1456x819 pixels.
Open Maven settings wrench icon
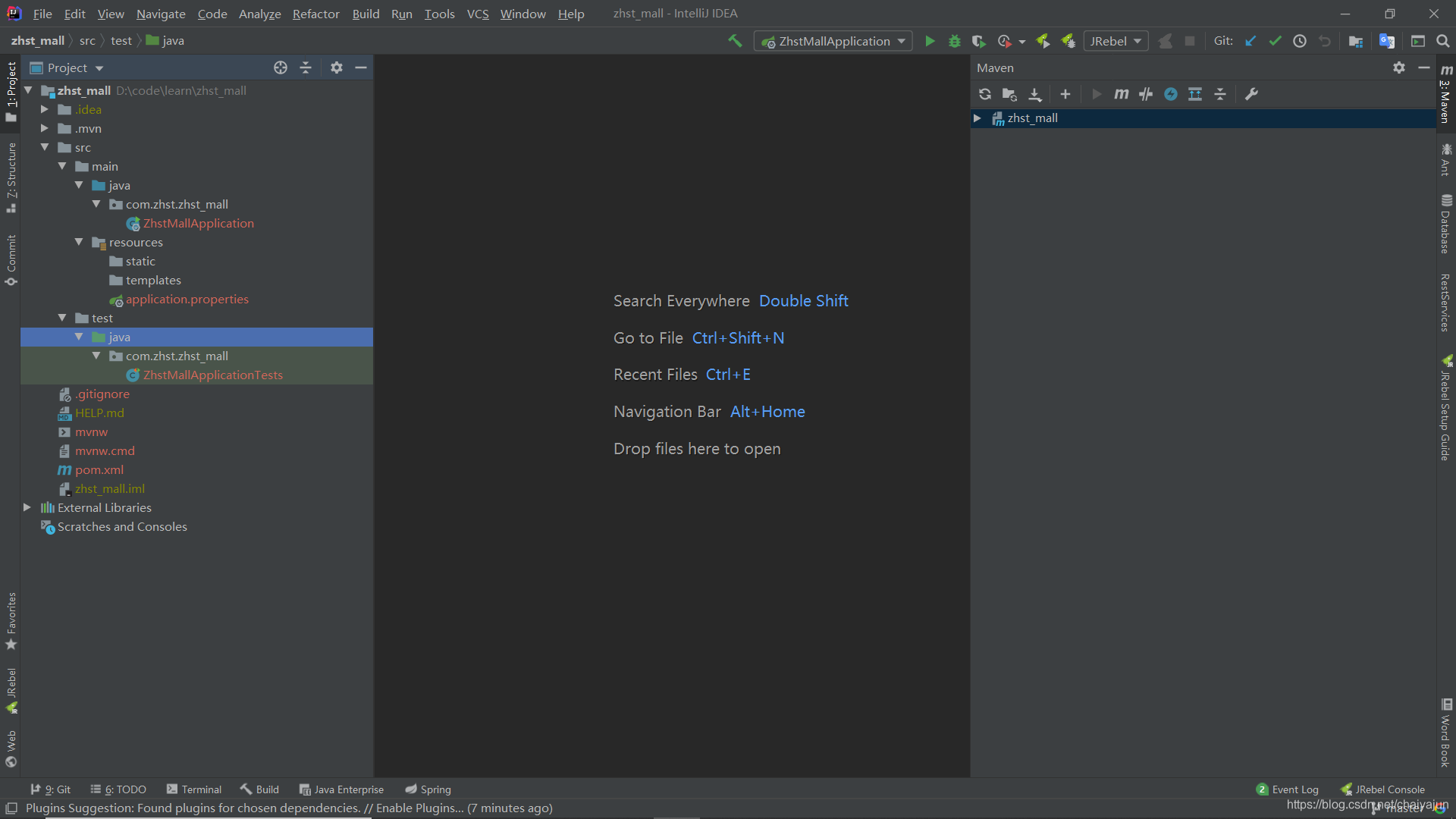coord(1251,94)
